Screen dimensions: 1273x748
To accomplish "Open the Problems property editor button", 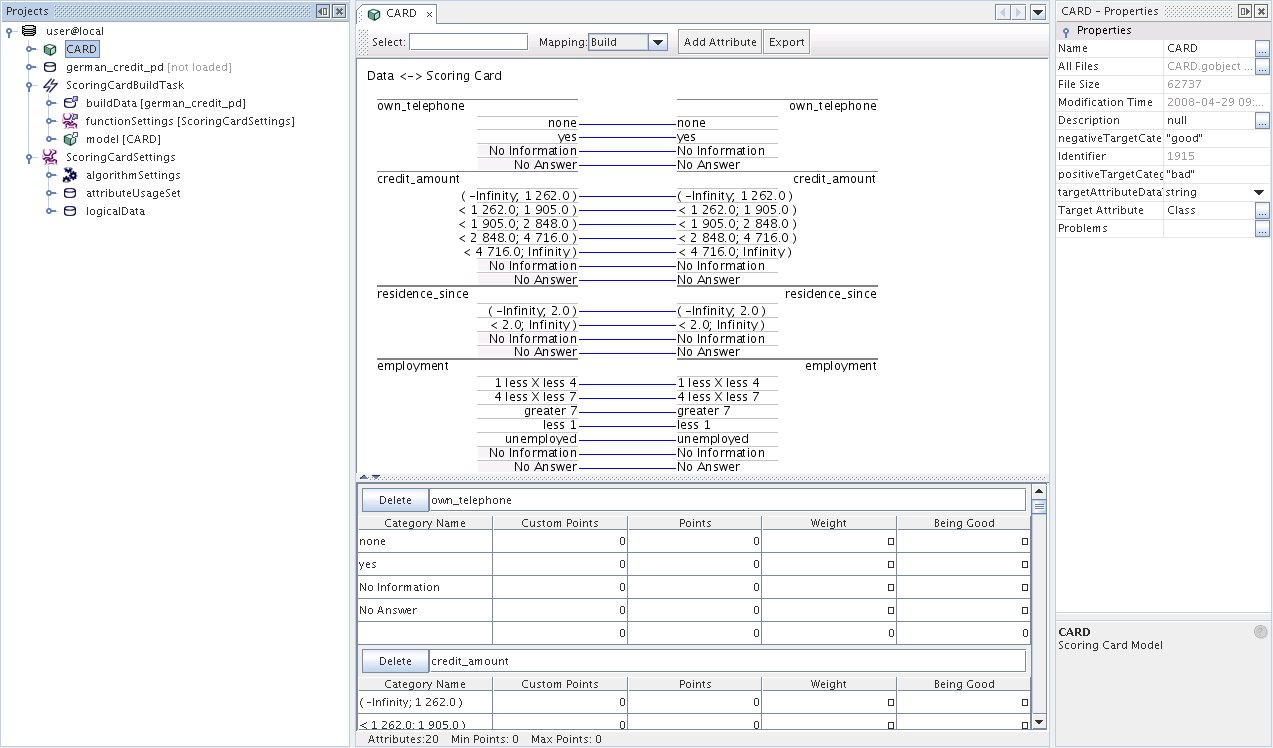I will click(x=1262, y=228).
